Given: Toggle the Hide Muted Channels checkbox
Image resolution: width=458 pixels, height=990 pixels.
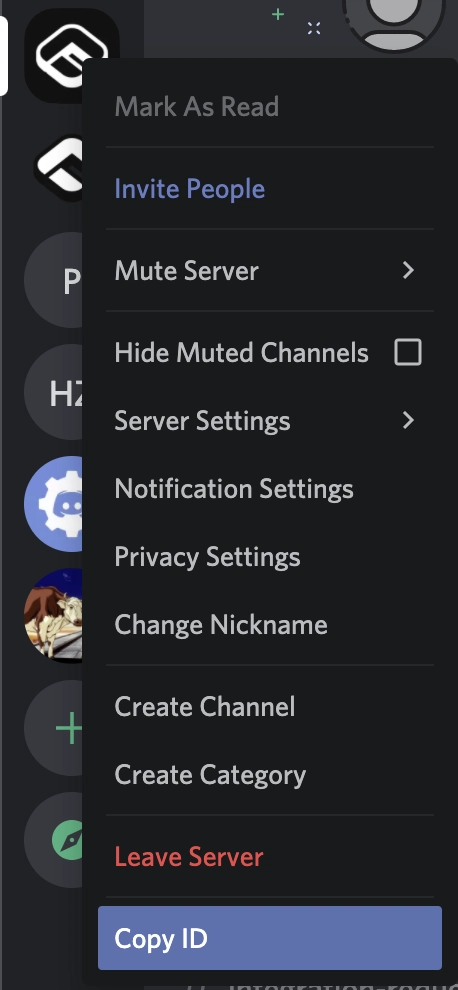Looking at the screenshot, I should pos(407,352).
